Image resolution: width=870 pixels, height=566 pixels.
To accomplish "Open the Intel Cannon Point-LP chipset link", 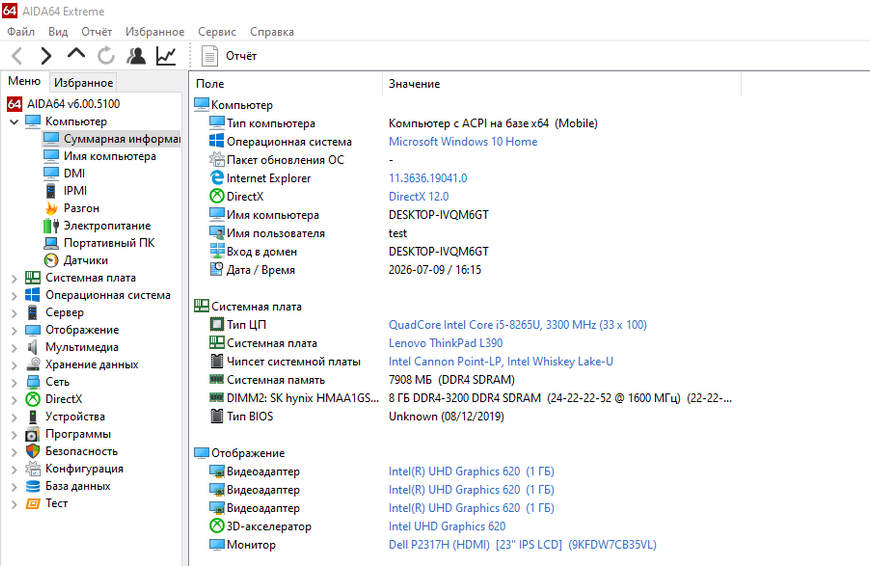I will [x=501, y=361].
